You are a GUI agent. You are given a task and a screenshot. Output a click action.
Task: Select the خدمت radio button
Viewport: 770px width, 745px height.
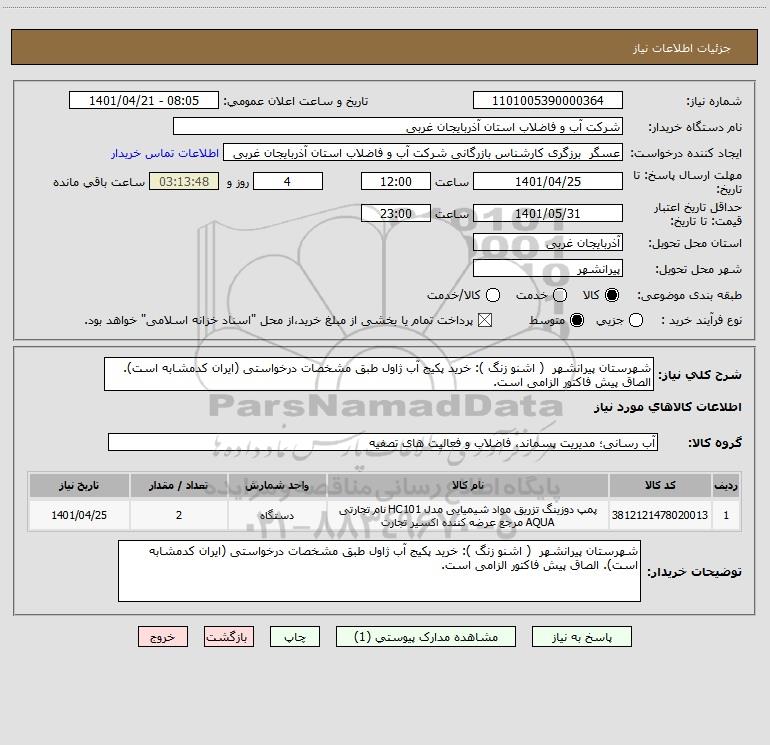coord(560,295)
